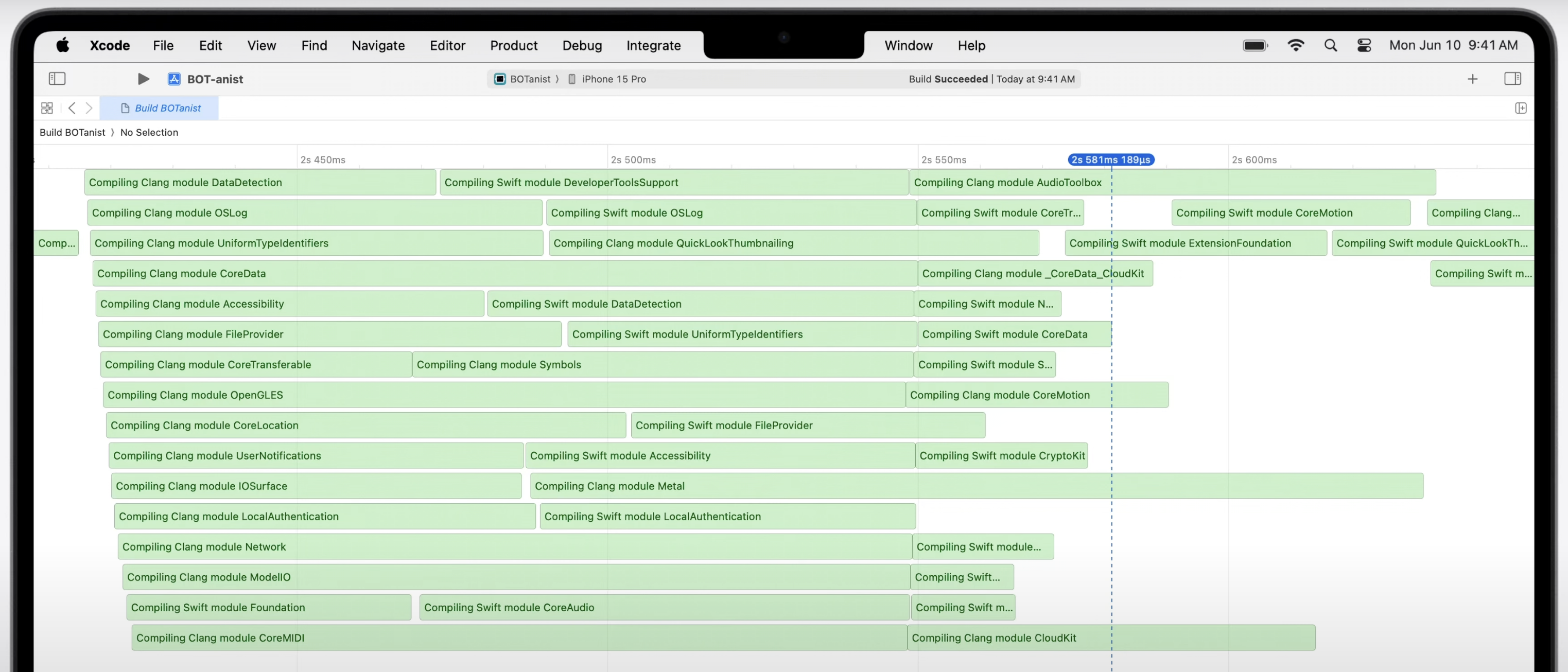The height and width of the screenshot is (672, 1568).
Task: Click the Build Succeeded status text
Action: pos(948,79)
